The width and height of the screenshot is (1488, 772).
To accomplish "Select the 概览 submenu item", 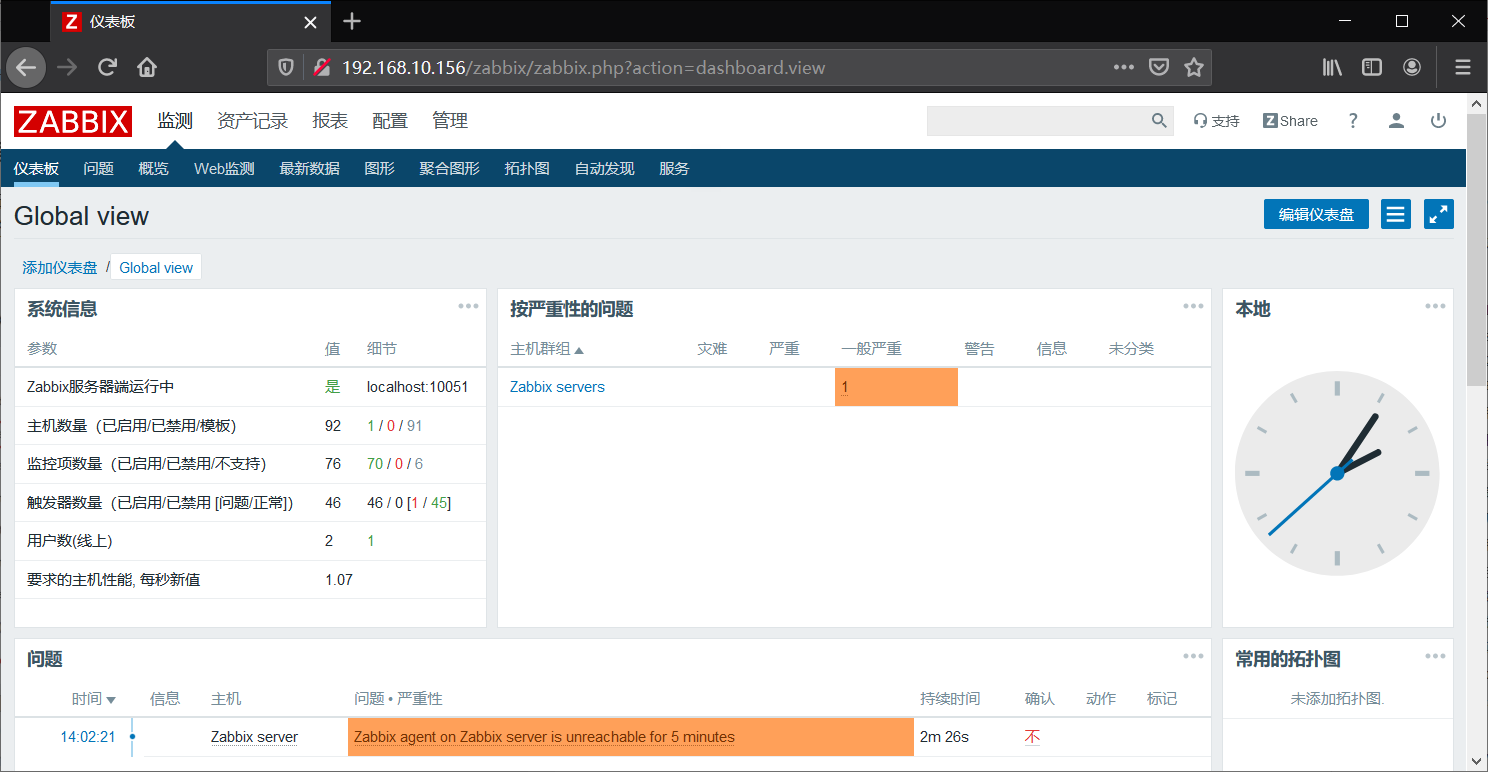I will pyautogui.click(x=154, y=169).
